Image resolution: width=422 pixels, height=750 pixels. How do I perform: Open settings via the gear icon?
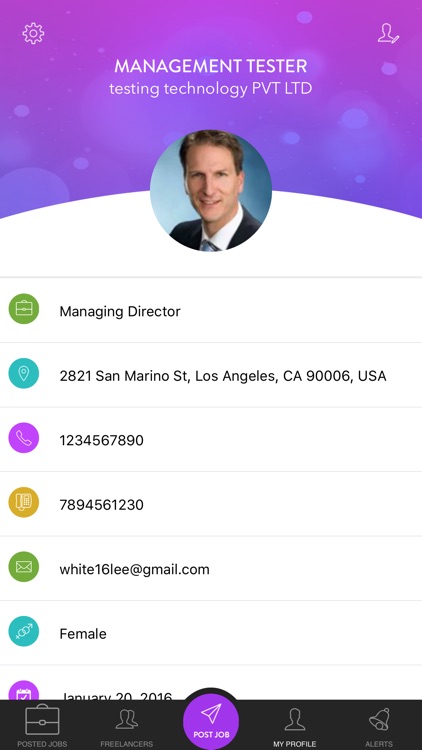pyautogui.click(x=33, y=34)
